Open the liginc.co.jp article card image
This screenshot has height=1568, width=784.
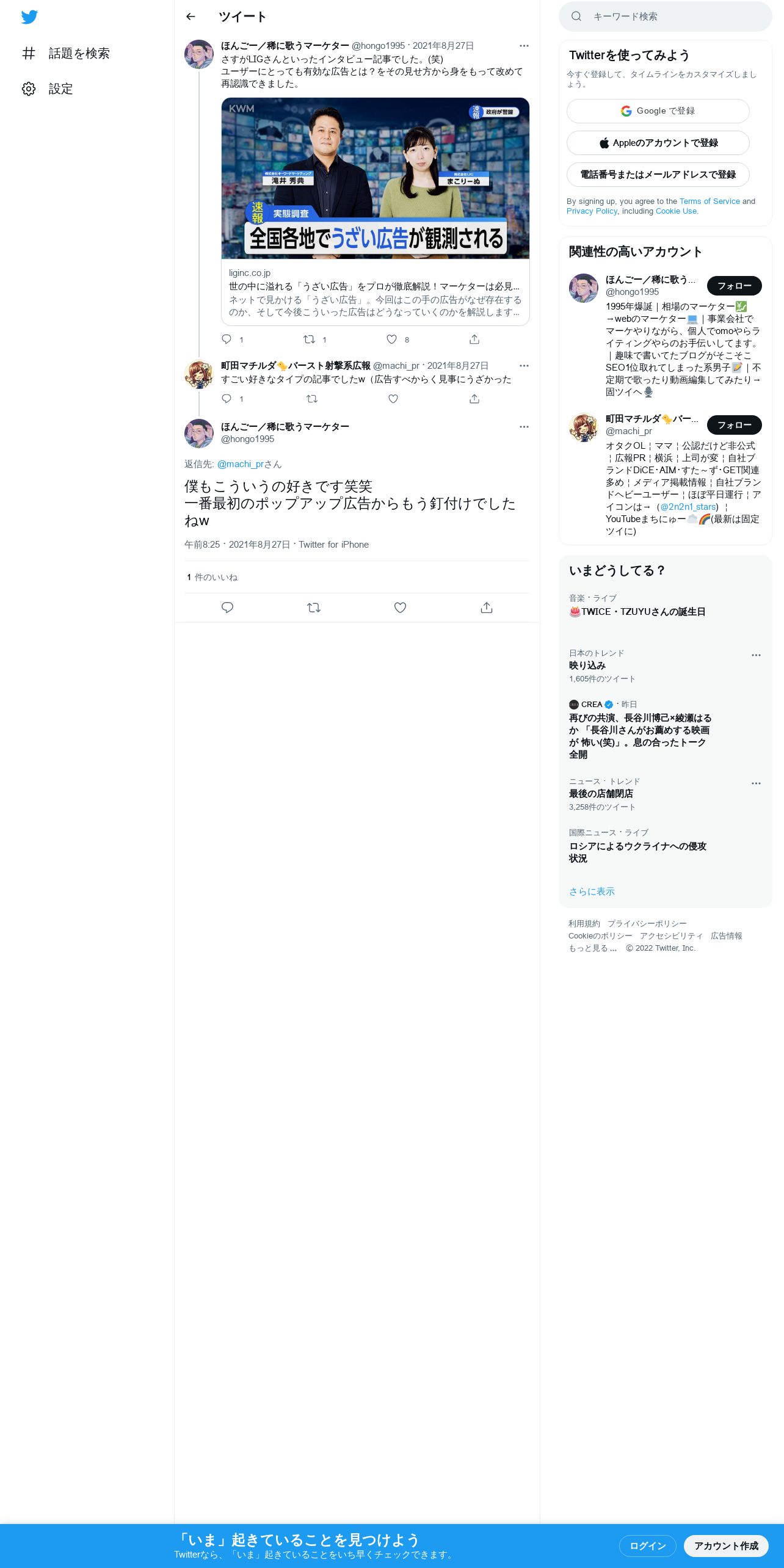tap(376, 178)
